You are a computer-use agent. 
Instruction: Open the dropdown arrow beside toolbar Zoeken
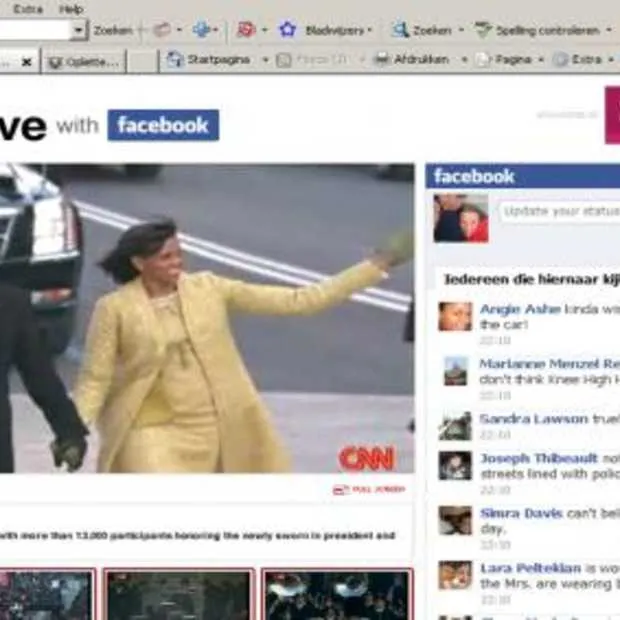tap(461, 30)
